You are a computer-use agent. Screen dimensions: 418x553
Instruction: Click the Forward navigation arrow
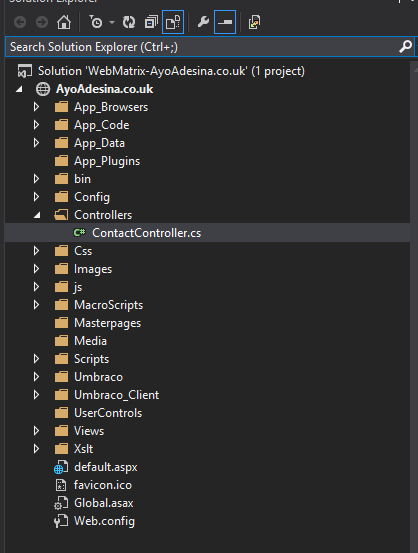(x=42, y=23)
